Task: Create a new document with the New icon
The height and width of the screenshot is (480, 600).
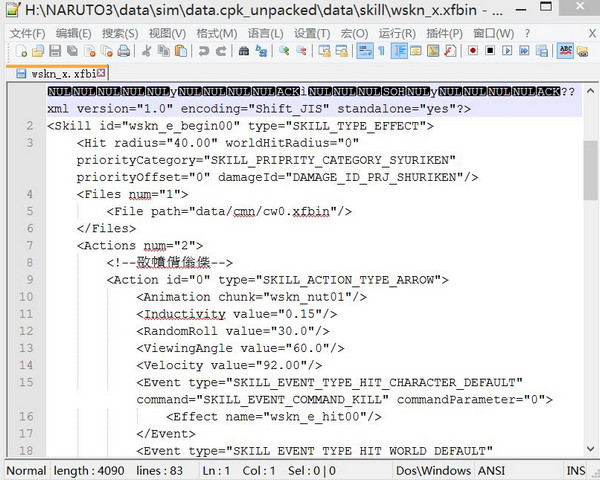Action: [21, 51]
